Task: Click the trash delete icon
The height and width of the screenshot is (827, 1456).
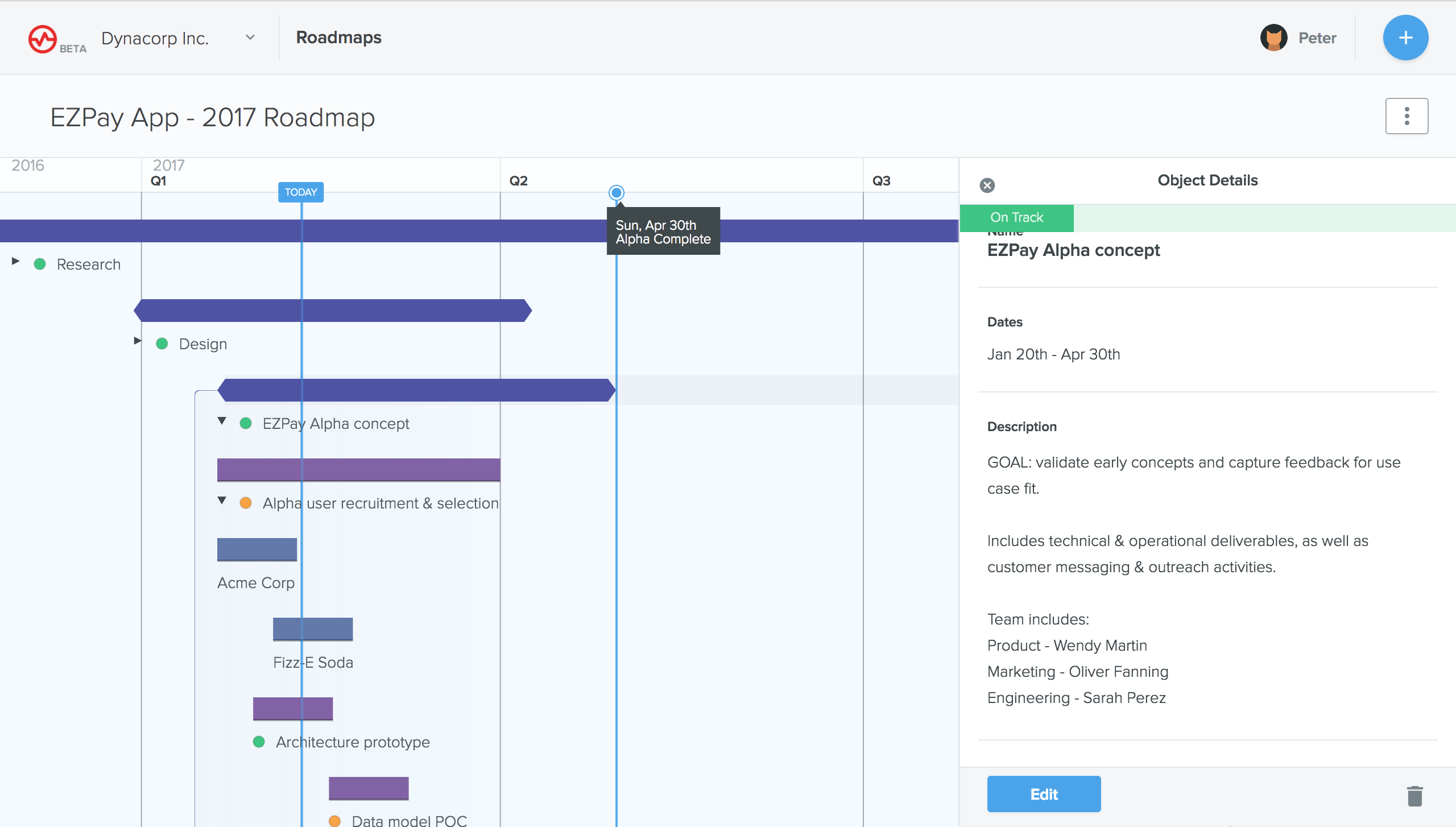Action: [1414, 796]
